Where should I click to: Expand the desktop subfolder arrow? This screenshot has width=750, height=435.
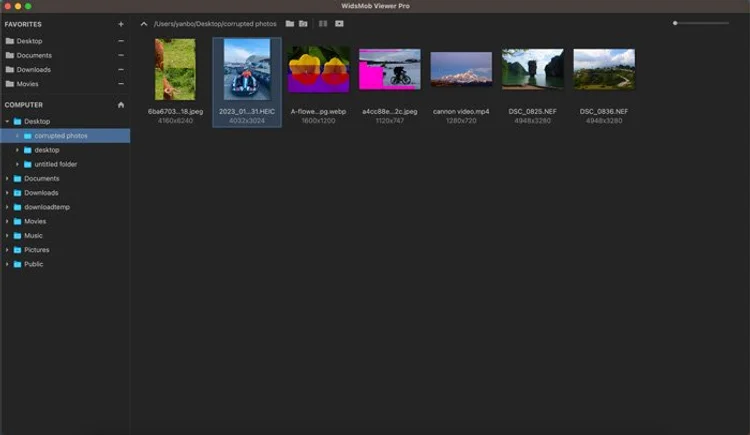(x=17, y=150)
